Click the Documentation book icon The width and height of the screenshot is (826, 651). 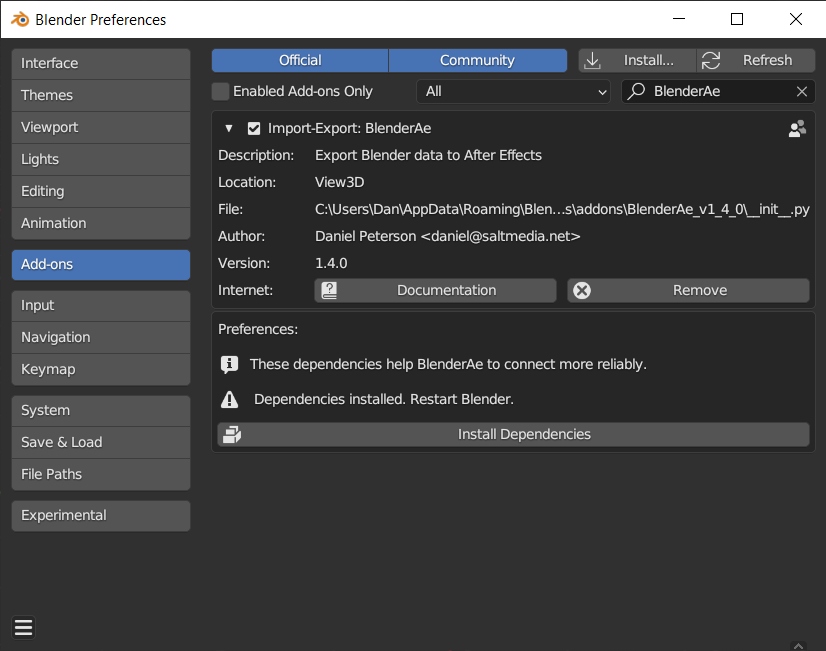[329, 290]
